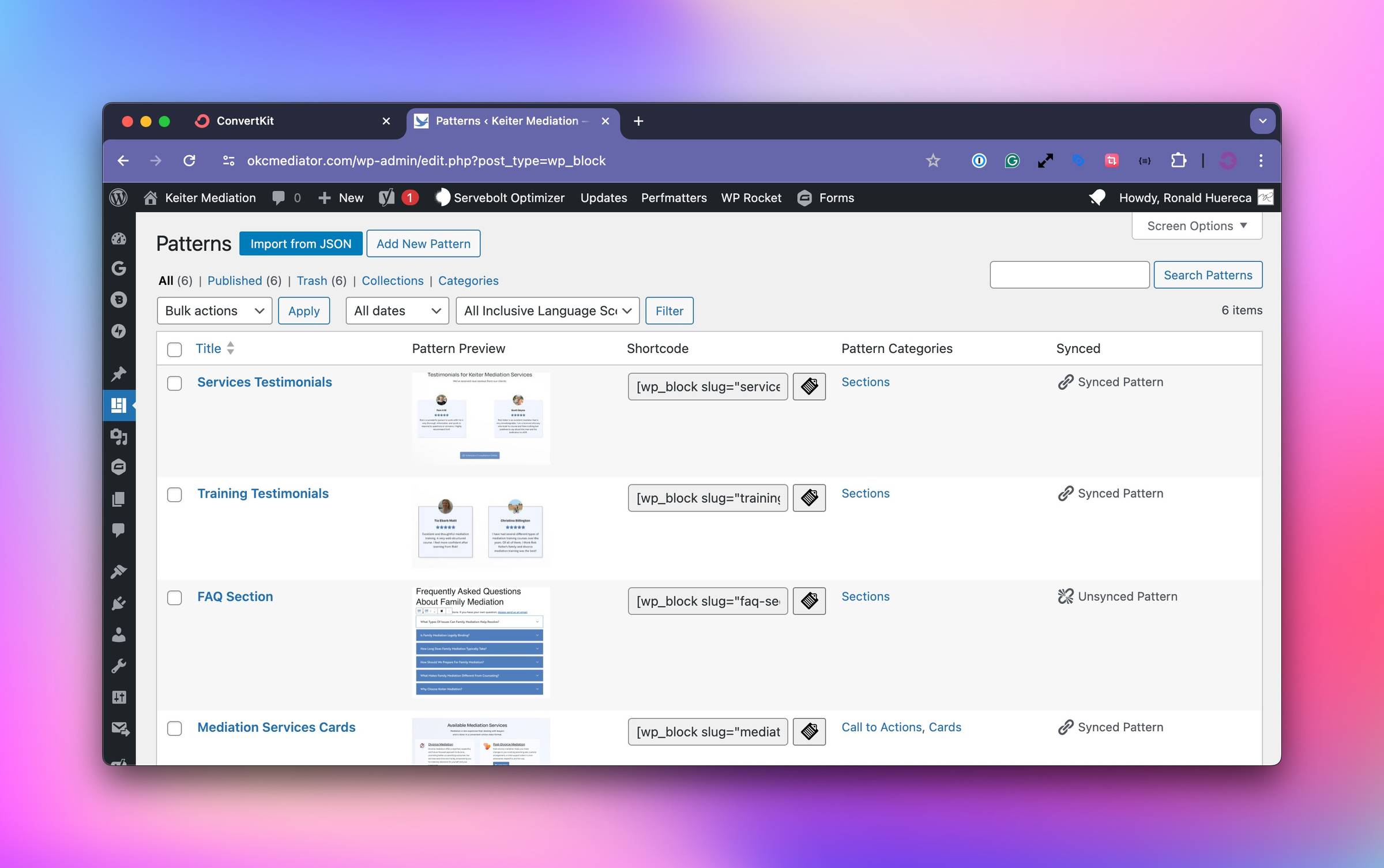Image resolution: width=1384 pixels, height=868 pixels.
Task: Open the Site Kit G sidebar icon
Action: tap(119, 268)
